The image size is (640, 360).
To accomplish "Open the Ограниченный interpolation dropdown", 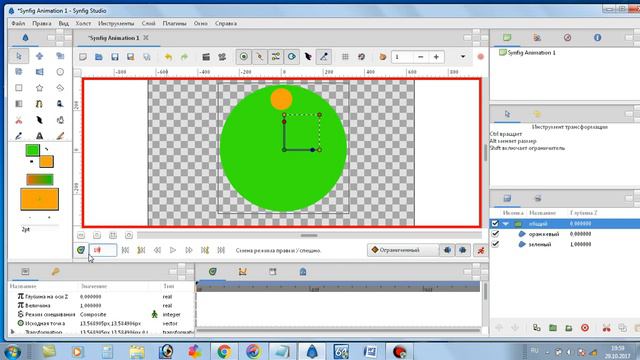I will pos(403,250).
